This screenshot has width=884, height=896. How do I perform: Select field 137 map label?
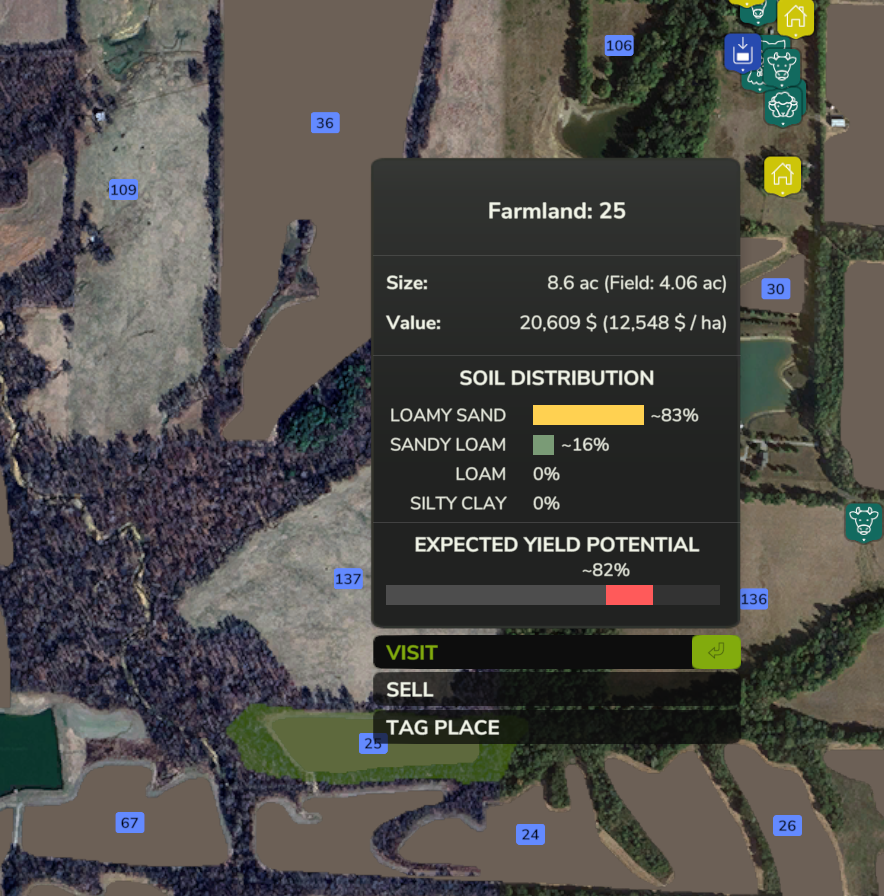pyautogui.click(x=347, y=579)
